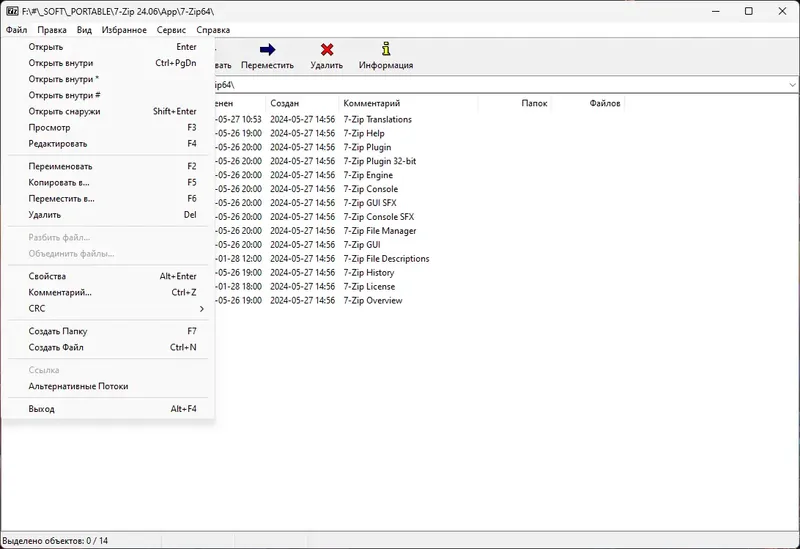Open the Файл menu
The height and width of the screenshot is (549, 800).
tap(16, 30)
